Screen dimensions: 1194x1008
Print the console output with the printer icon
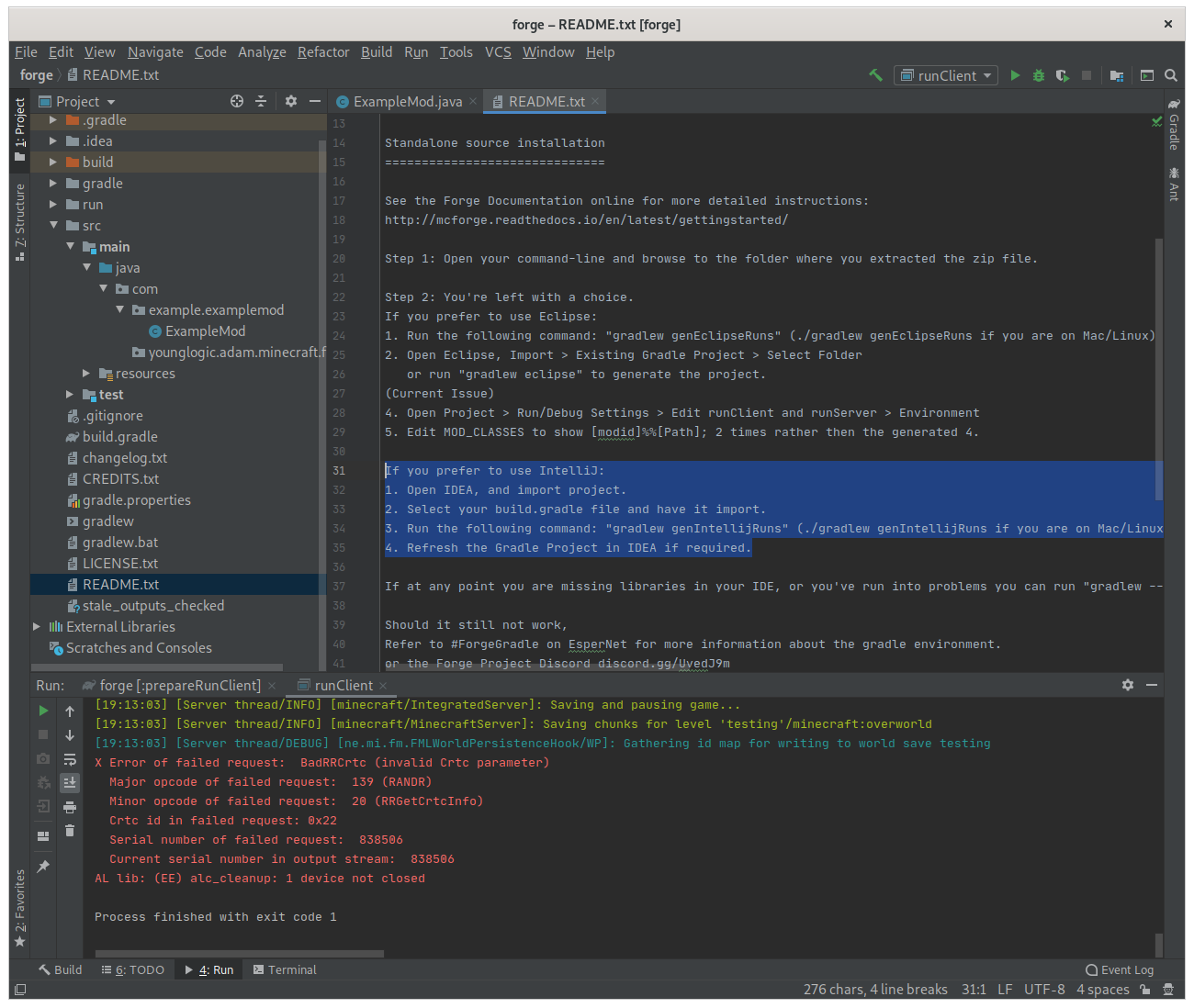[x=70, y=807]
